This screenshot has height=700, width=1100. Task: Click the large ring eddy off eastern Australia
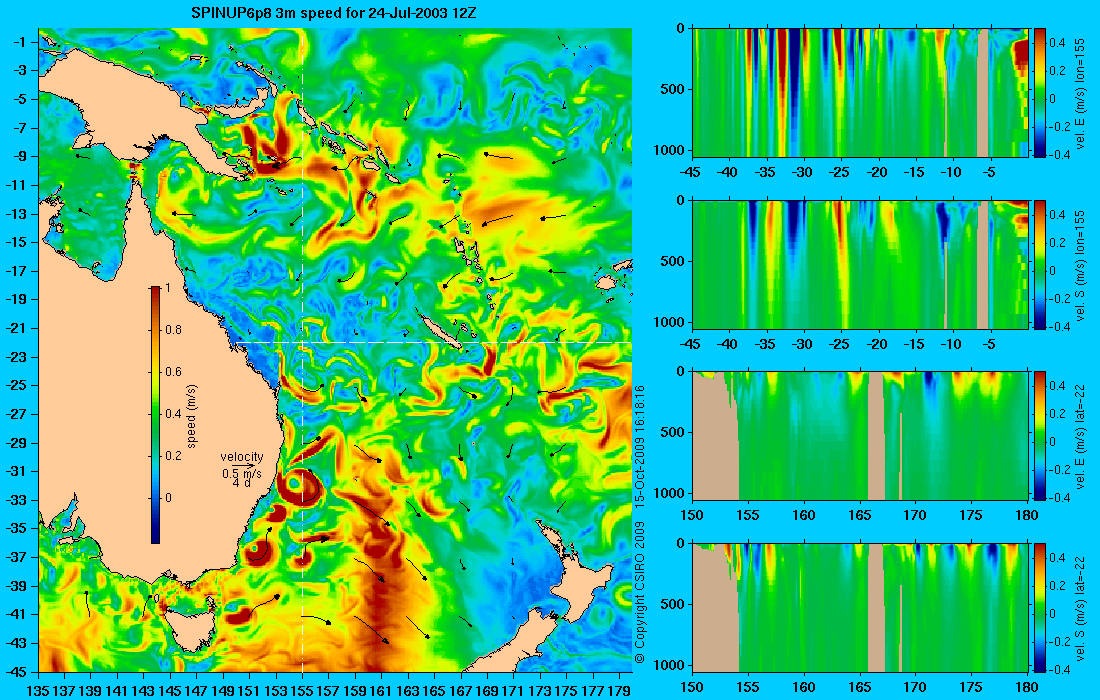pyautogui.click(x=300, y=486)
